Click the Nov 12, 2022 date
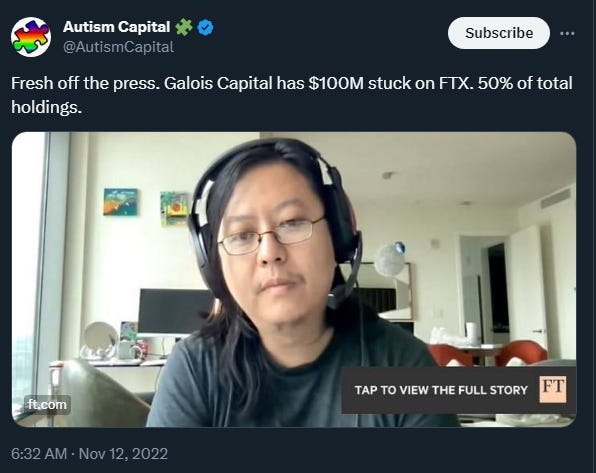This screenshot has height=473, width=596. click(x=123, y=454)
